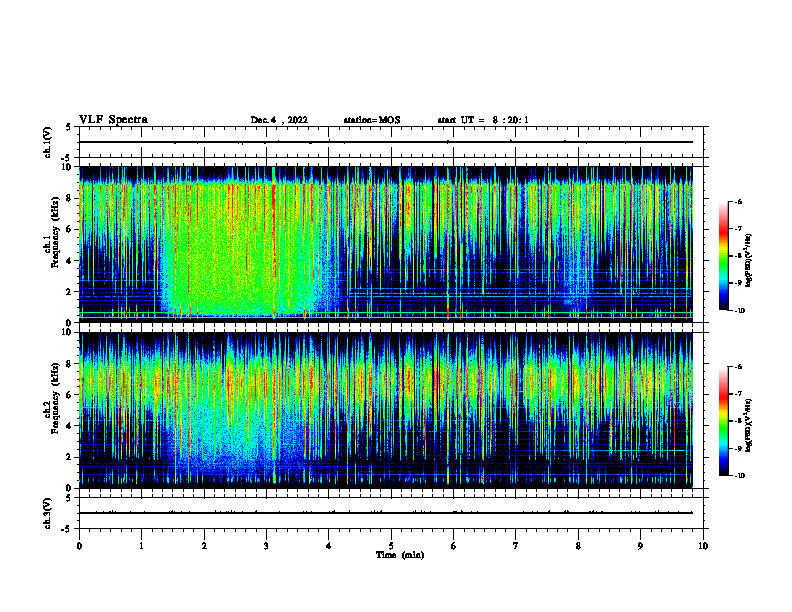Image resolution: width=792 pixels, height=612 pixels.
Task: Pick the ch.1 spectrogram color scale bar
Action: click(724, 256)
